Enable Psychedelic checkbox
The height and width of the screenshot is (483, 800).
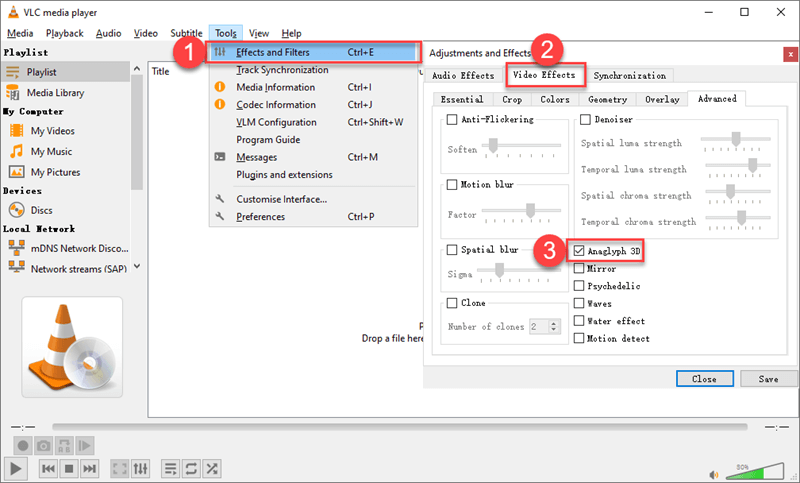click(579, 286)
